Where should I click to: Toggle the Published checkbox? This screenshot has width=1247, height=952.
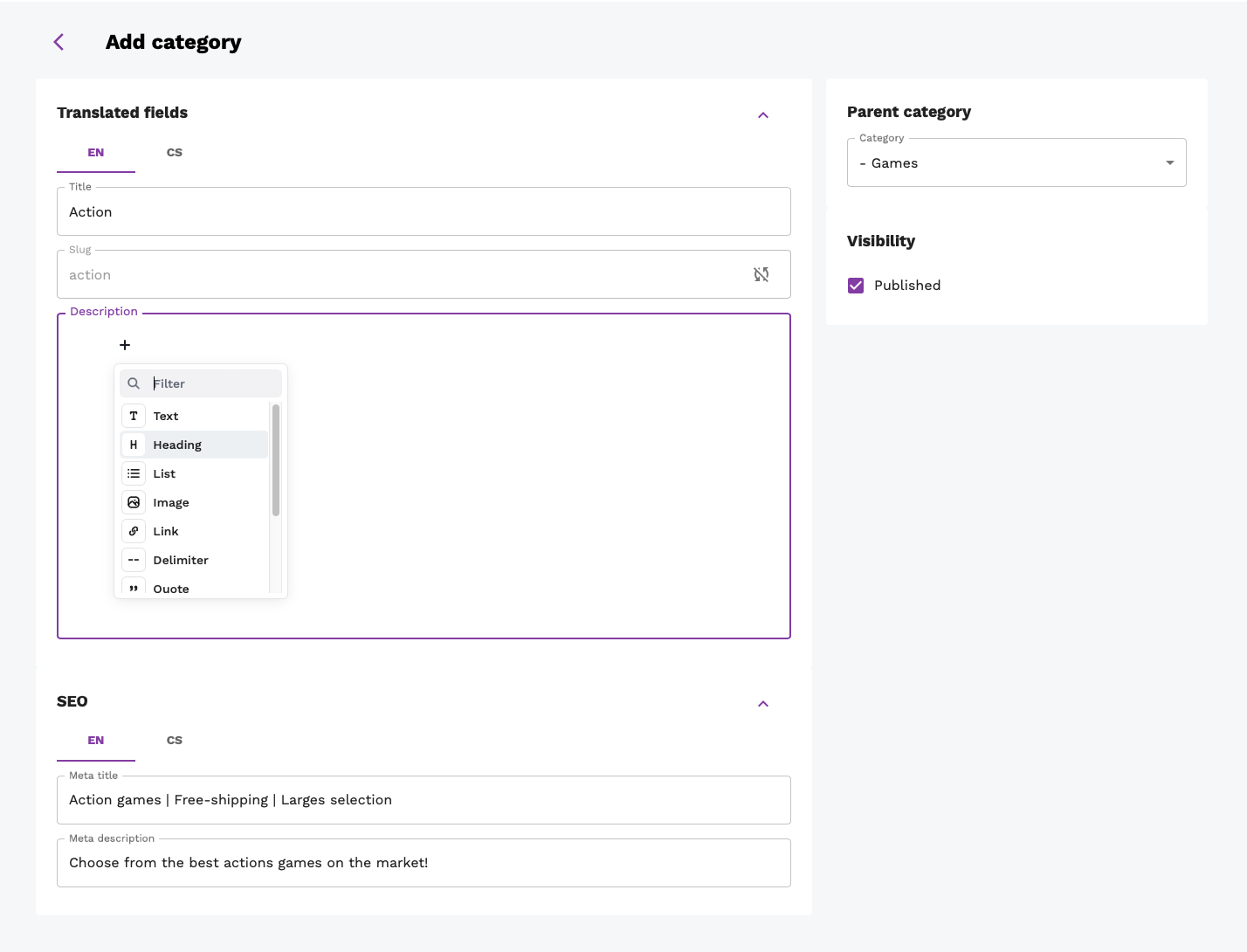856,286
